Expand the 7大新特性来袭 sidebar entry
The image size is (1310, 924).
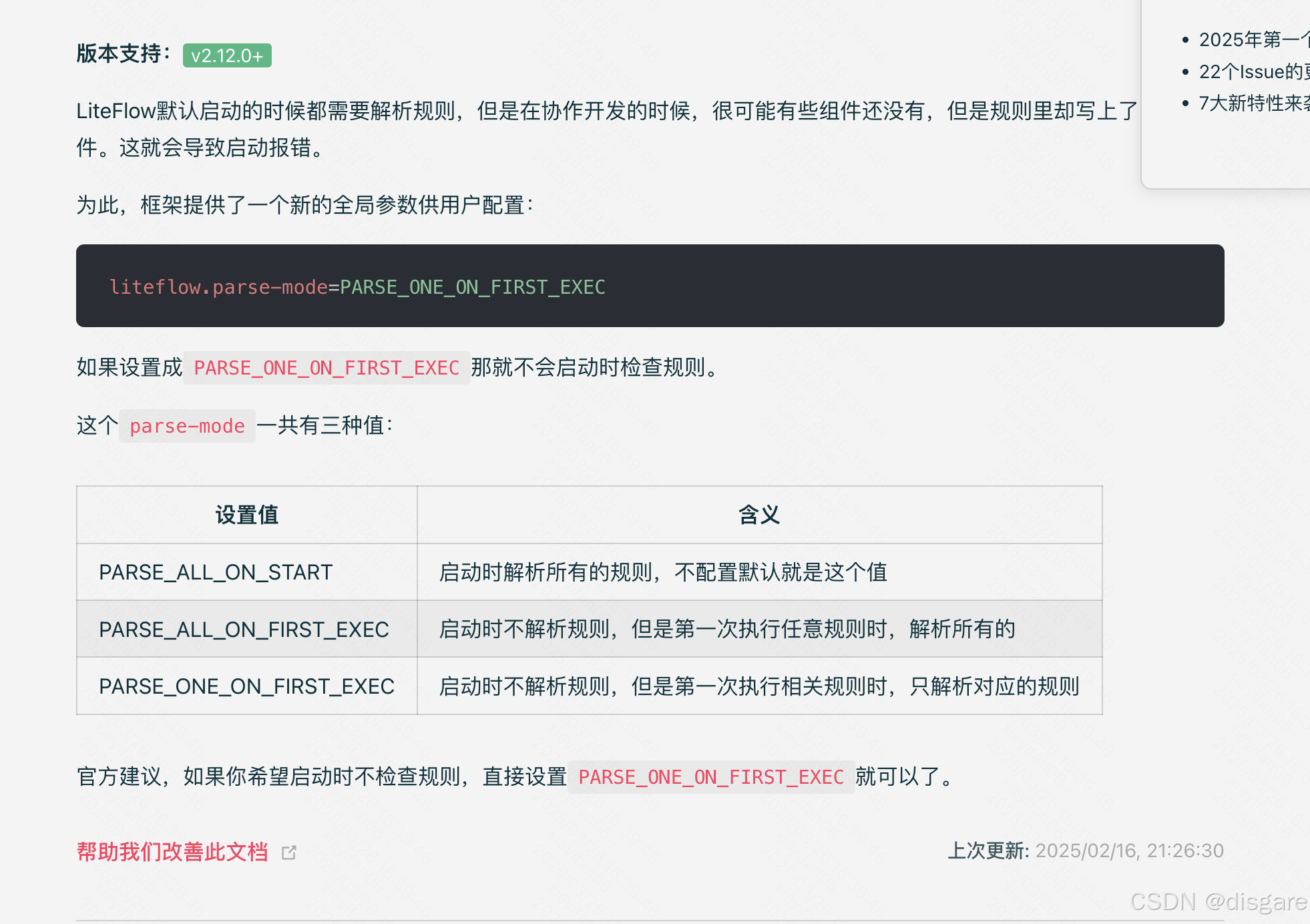point(1254,103)
